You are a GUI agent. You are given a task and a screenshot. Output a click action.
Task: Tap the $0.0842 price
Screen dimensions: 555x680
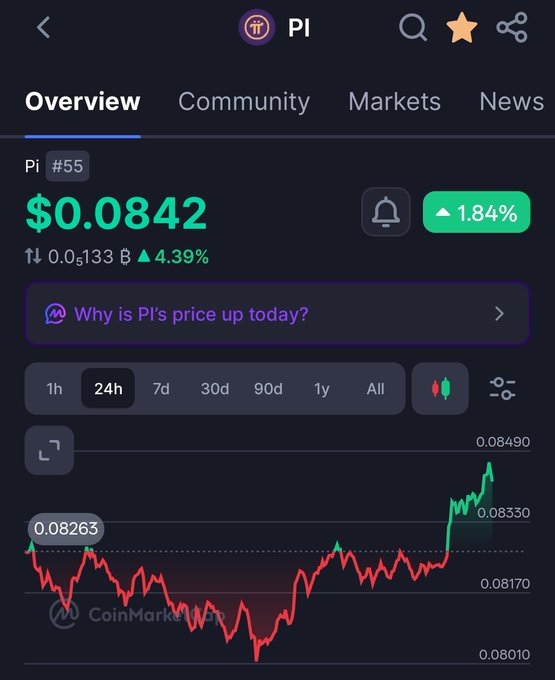click(x=116, y=212)
